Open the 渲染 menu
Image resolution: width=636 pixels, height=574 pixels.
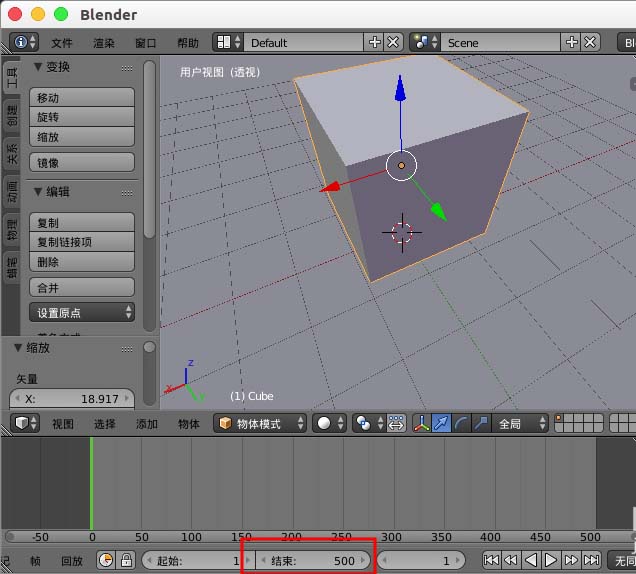click(x=104, y=43)
